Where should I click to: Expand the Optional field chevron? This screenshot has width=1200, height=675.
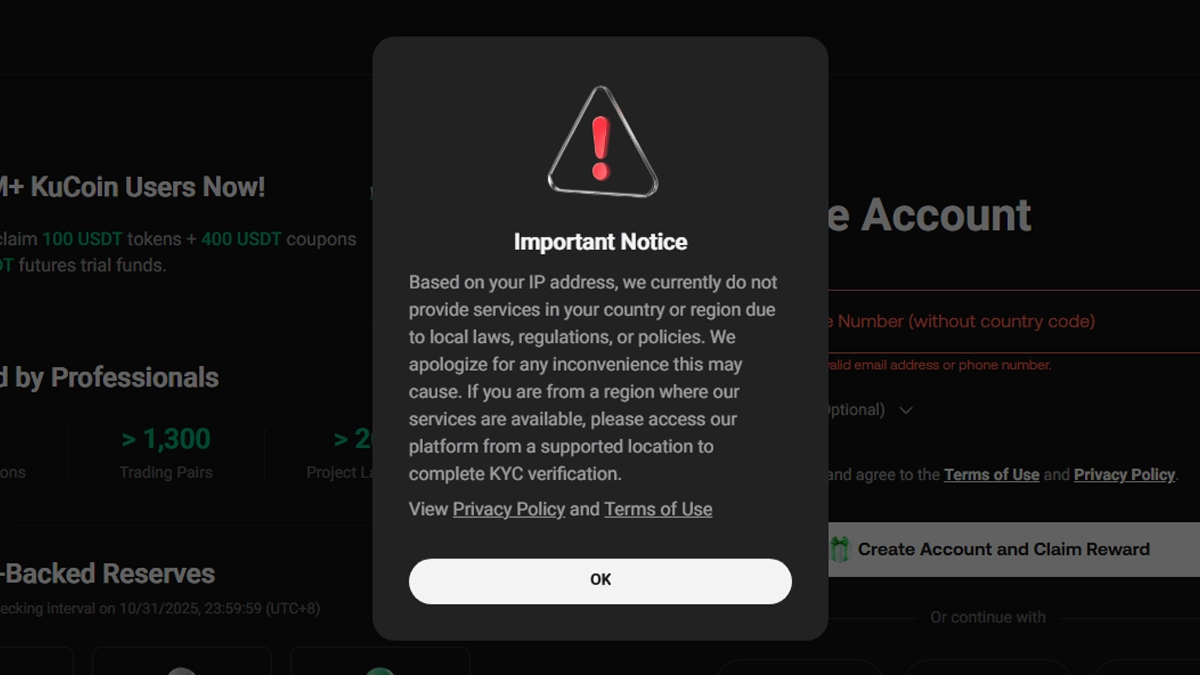point(906,410)
